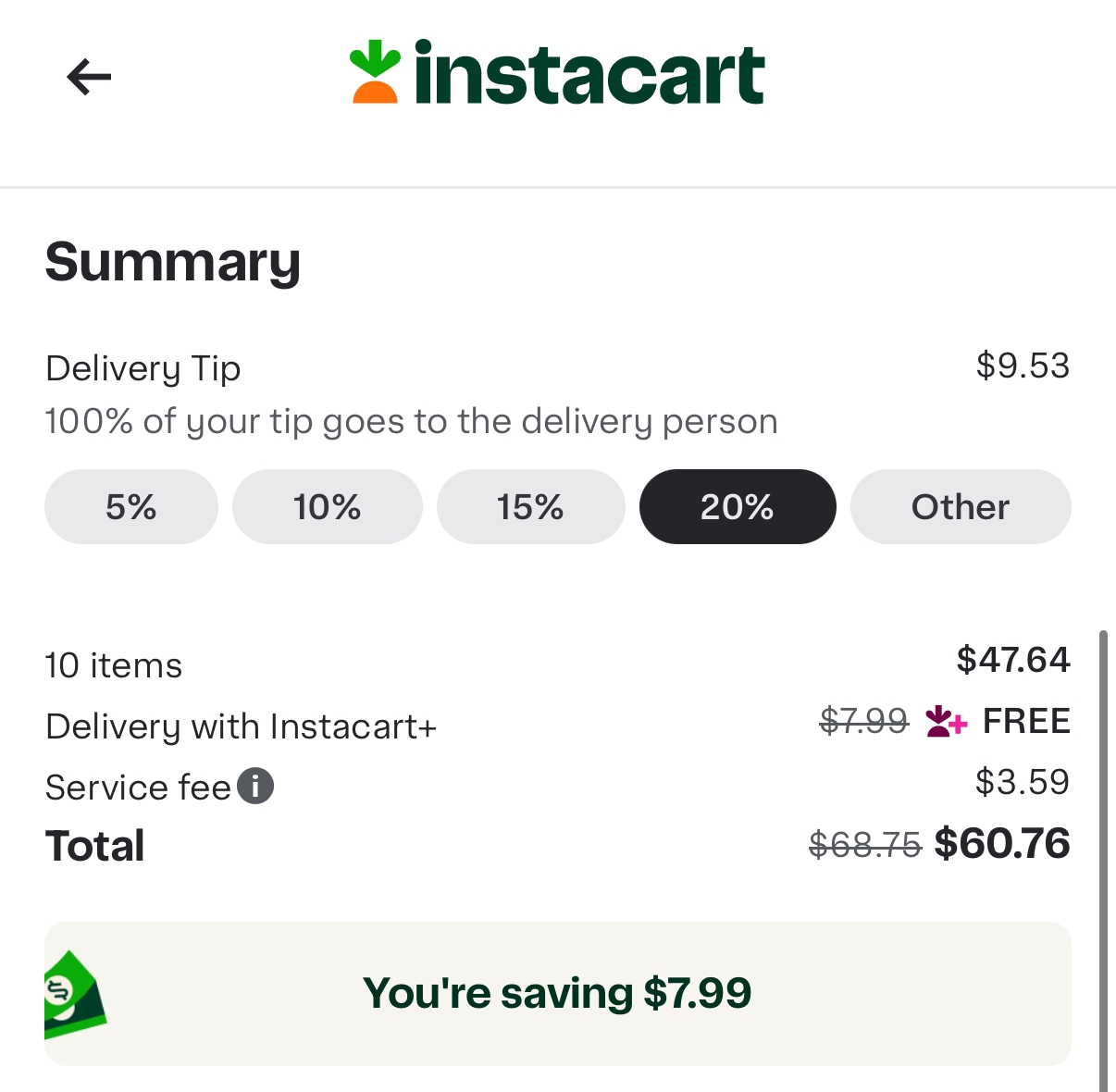Click the Summary heading
The image size is (1116, 1092).
click(x=173, y=263)
